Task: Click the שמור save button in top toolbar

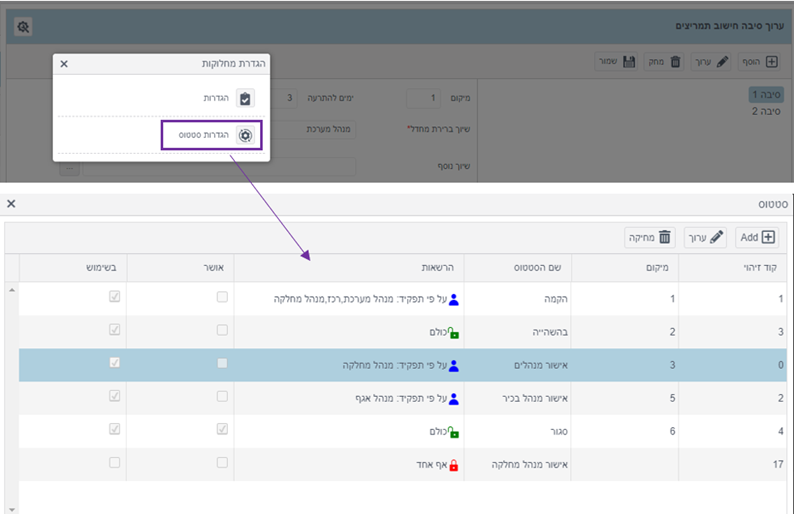Action: (616, 62)
